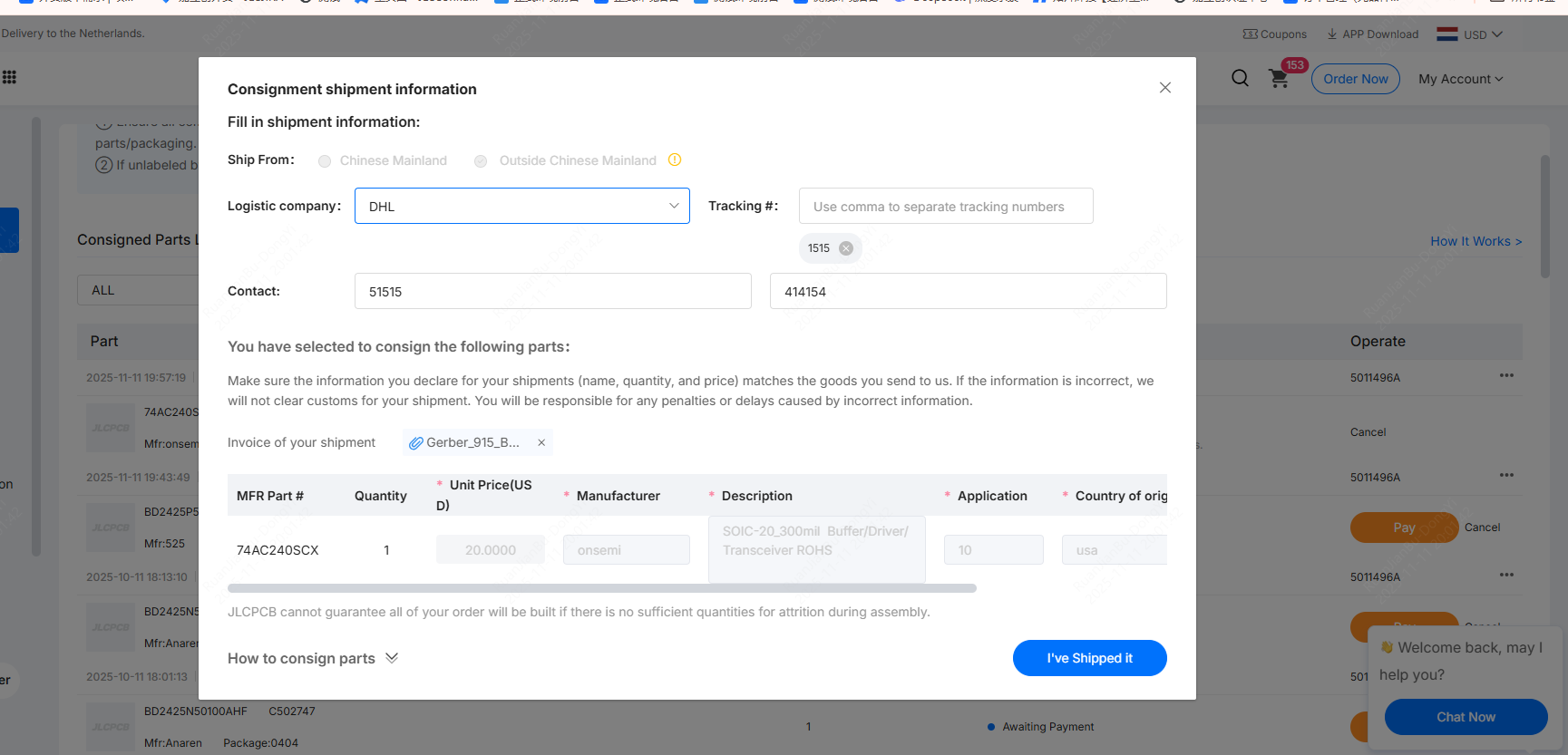
Task: Click the Cancel link next to Pay button
Action: point(1482,528)
